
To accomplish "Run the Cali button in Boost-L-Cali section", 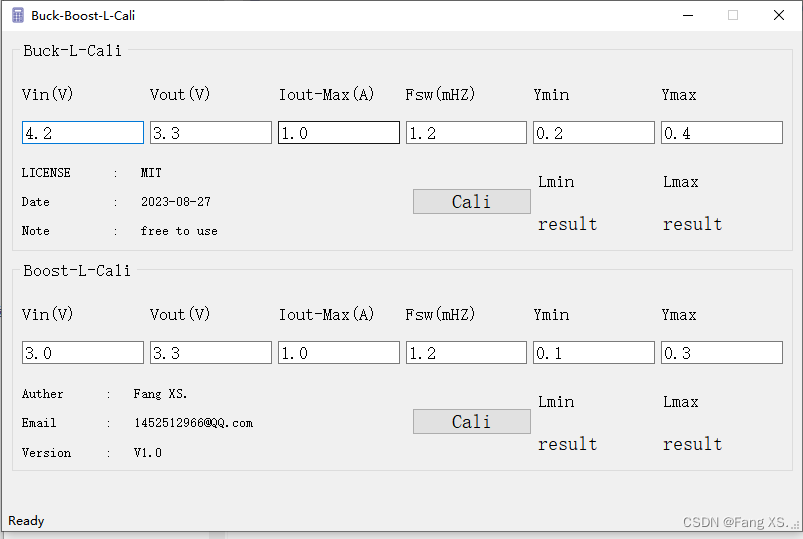I will [472, 421].
